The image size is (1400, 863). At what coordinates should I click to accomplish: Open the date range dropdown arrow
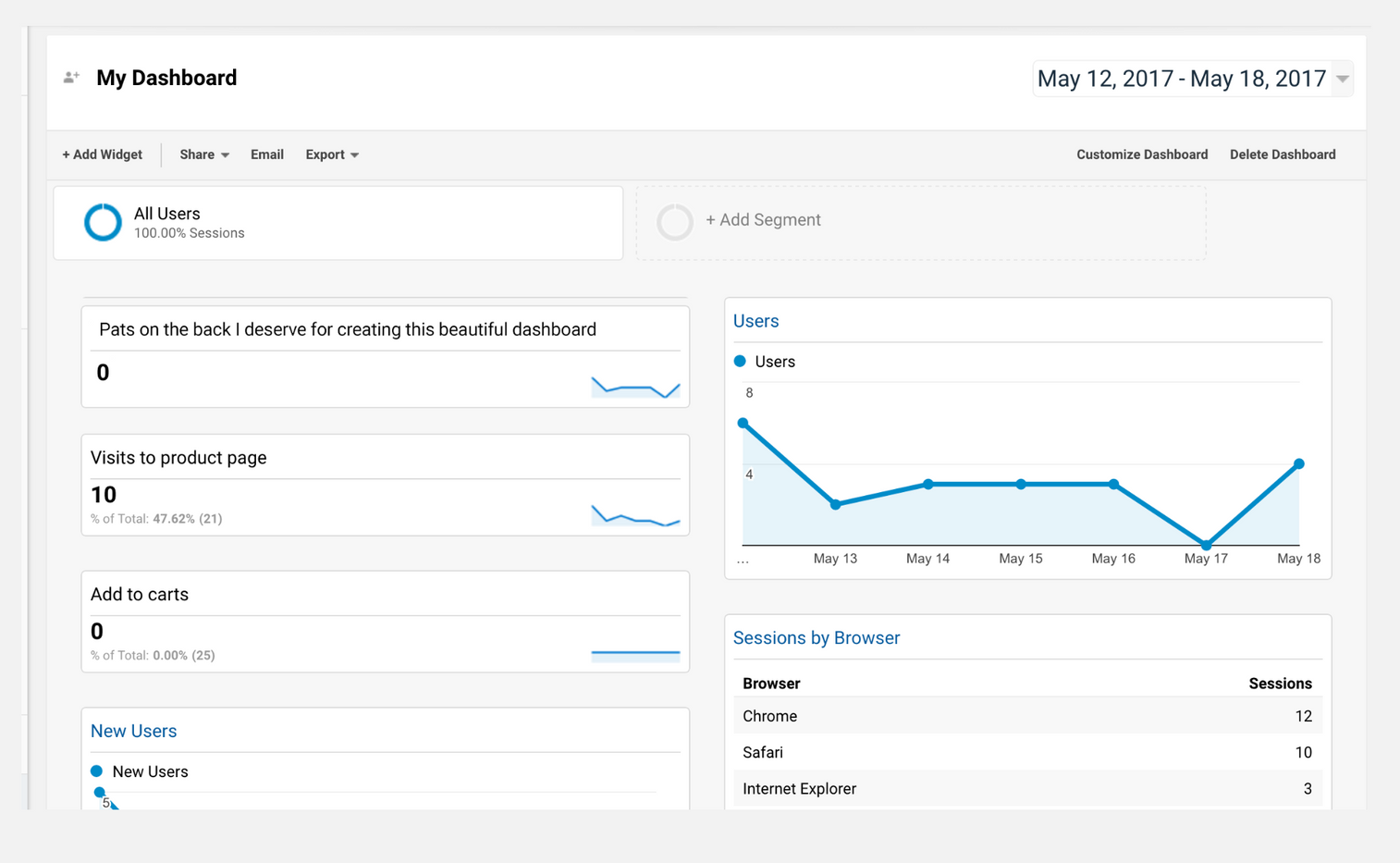[1343, 79]
